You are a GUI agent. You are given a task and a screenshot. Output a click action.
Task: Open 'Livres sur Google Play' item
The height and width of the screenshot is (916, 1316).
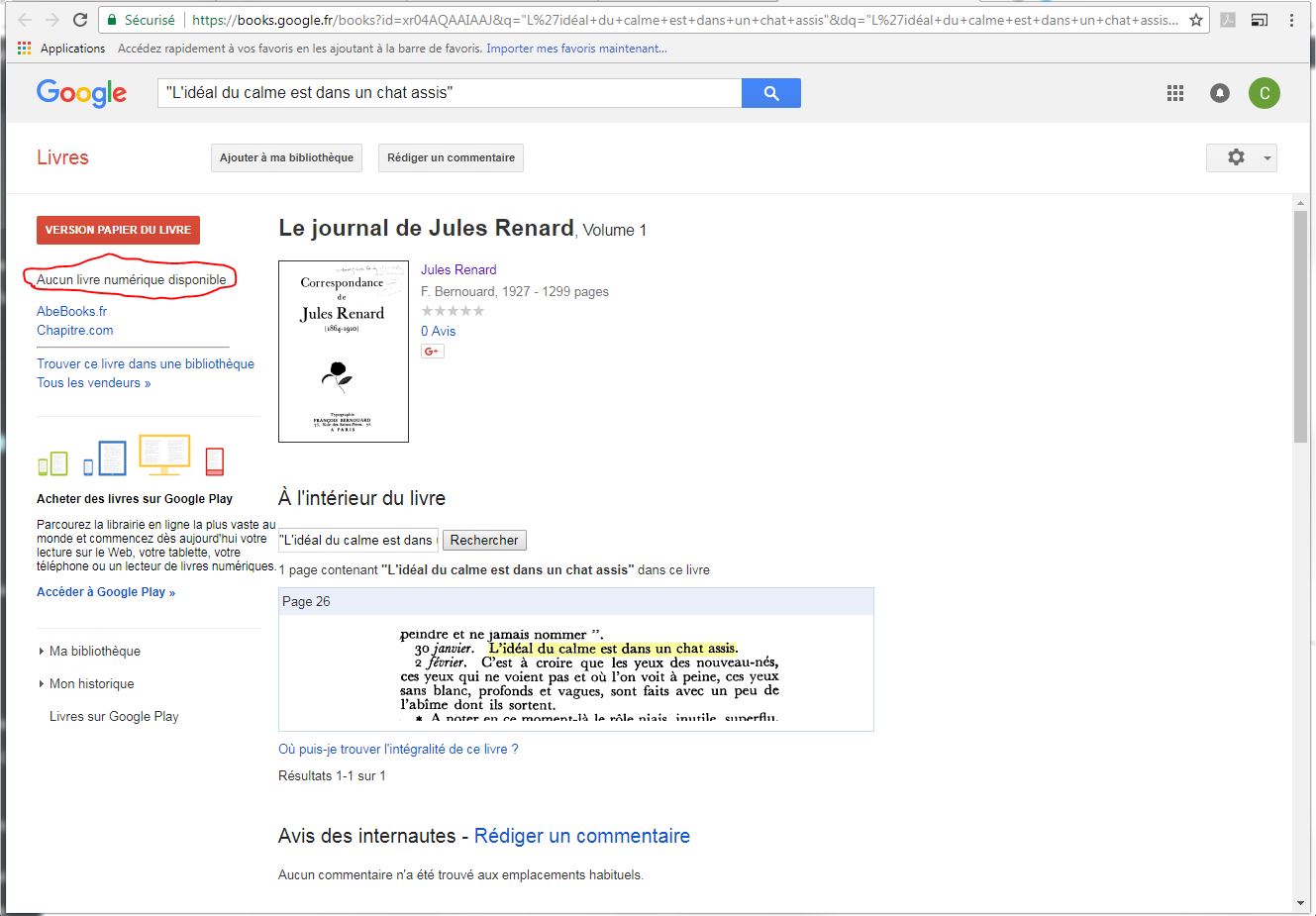pyautogui.click(x=114, y=716)
